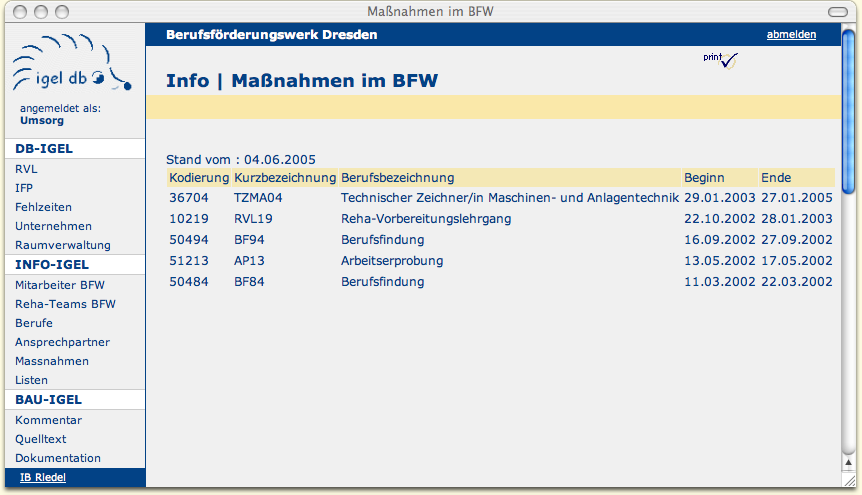Click INFO-IGEL section header
Image resolution: width=862 pixels, height=495 pixels.
point(52,265)
